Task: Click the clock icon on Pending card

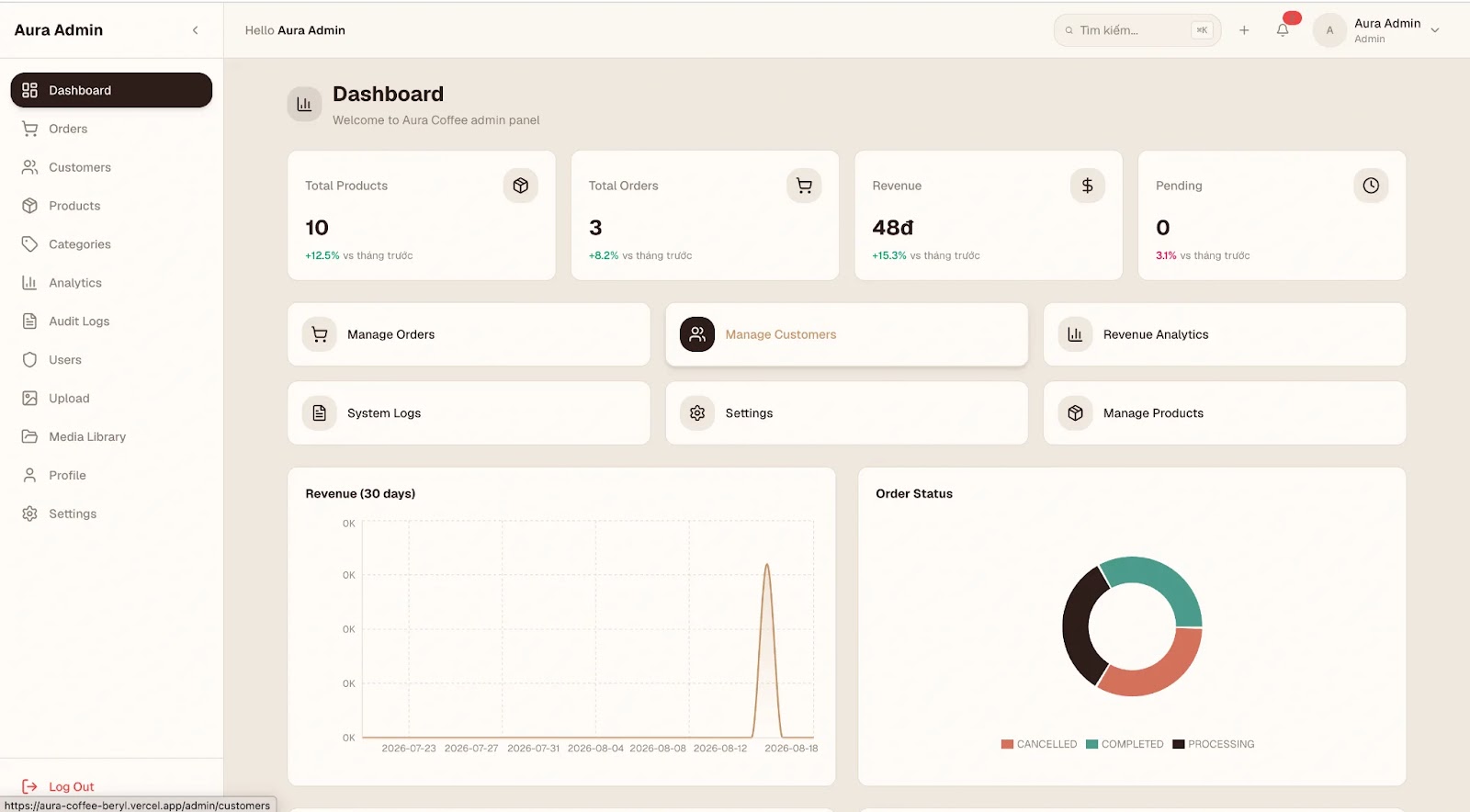Action: pyautogui.click(x=1371, y=186)
